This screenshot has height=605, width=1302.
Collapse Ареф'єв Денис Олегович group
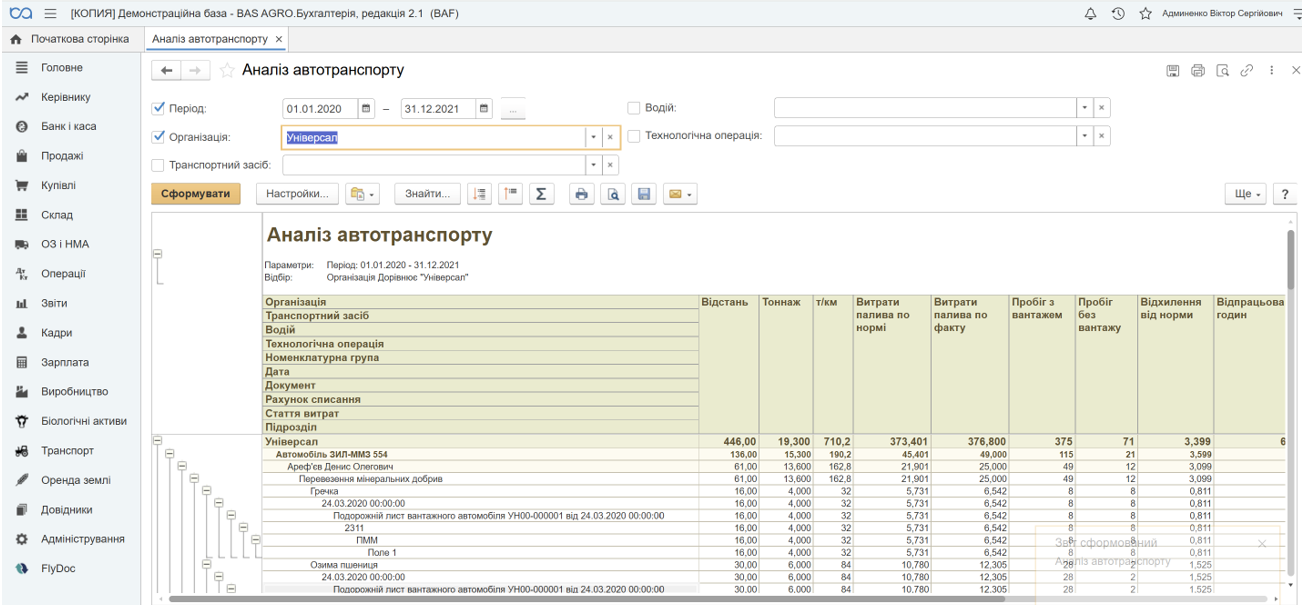tap(182, 466)
